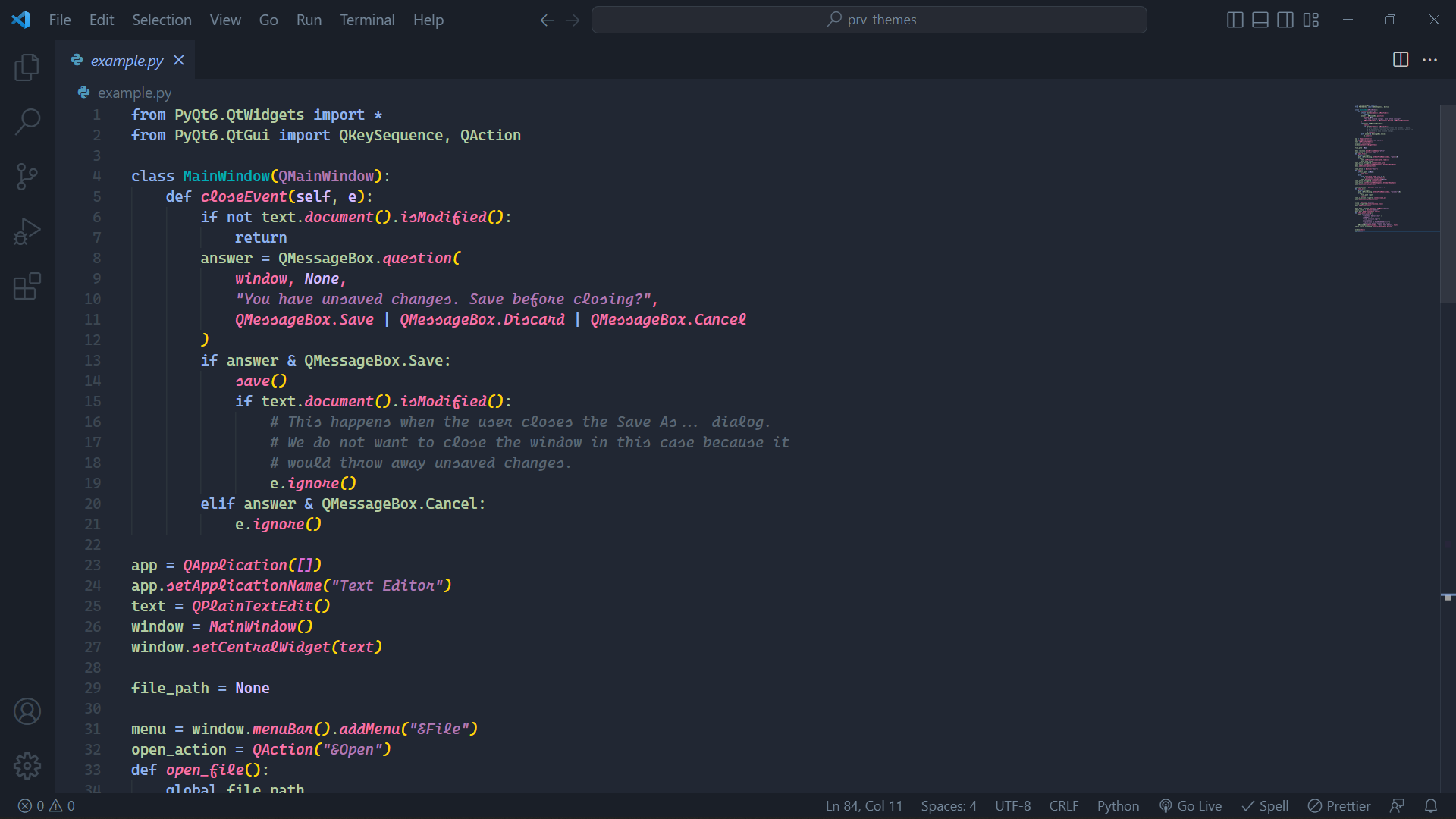The height and width of the screenshot is (819, 1456).
Task: Open the Search view in activity bar
Action: 27,121
